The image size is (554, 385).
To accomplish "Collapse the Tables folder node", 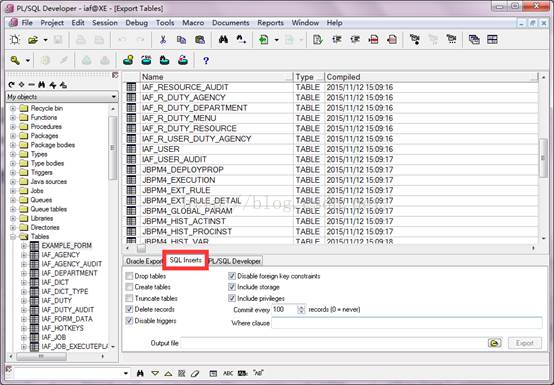I will click(x=13, y=237).
